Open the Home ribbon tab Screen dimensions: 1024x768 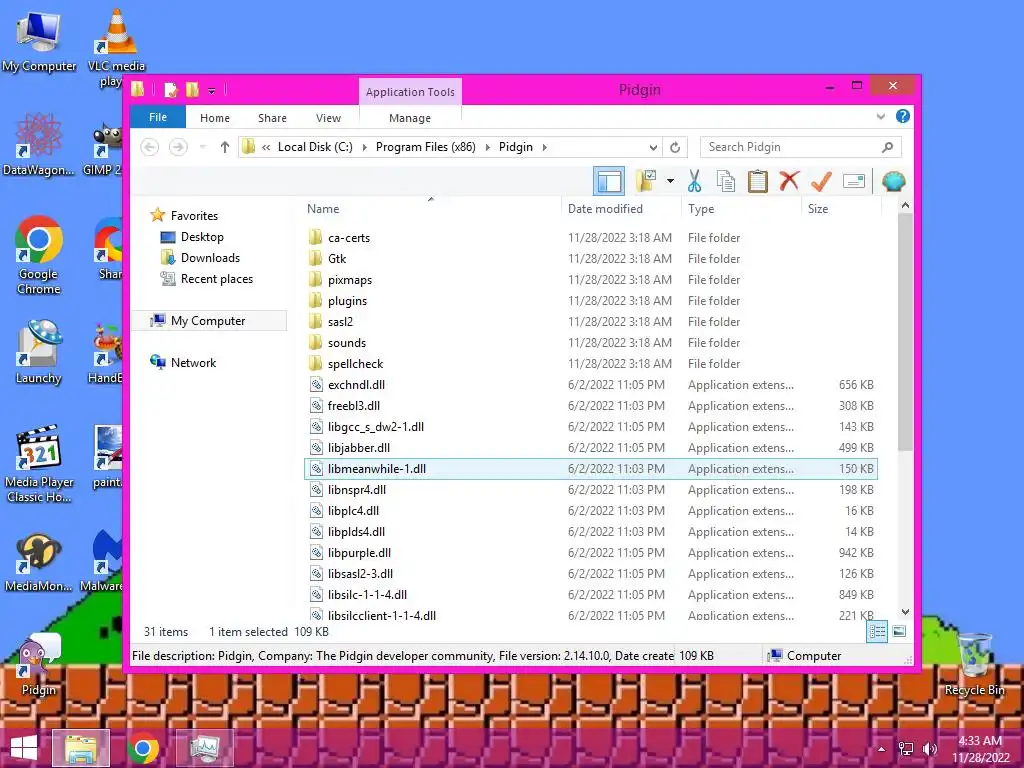pos(215,118)
